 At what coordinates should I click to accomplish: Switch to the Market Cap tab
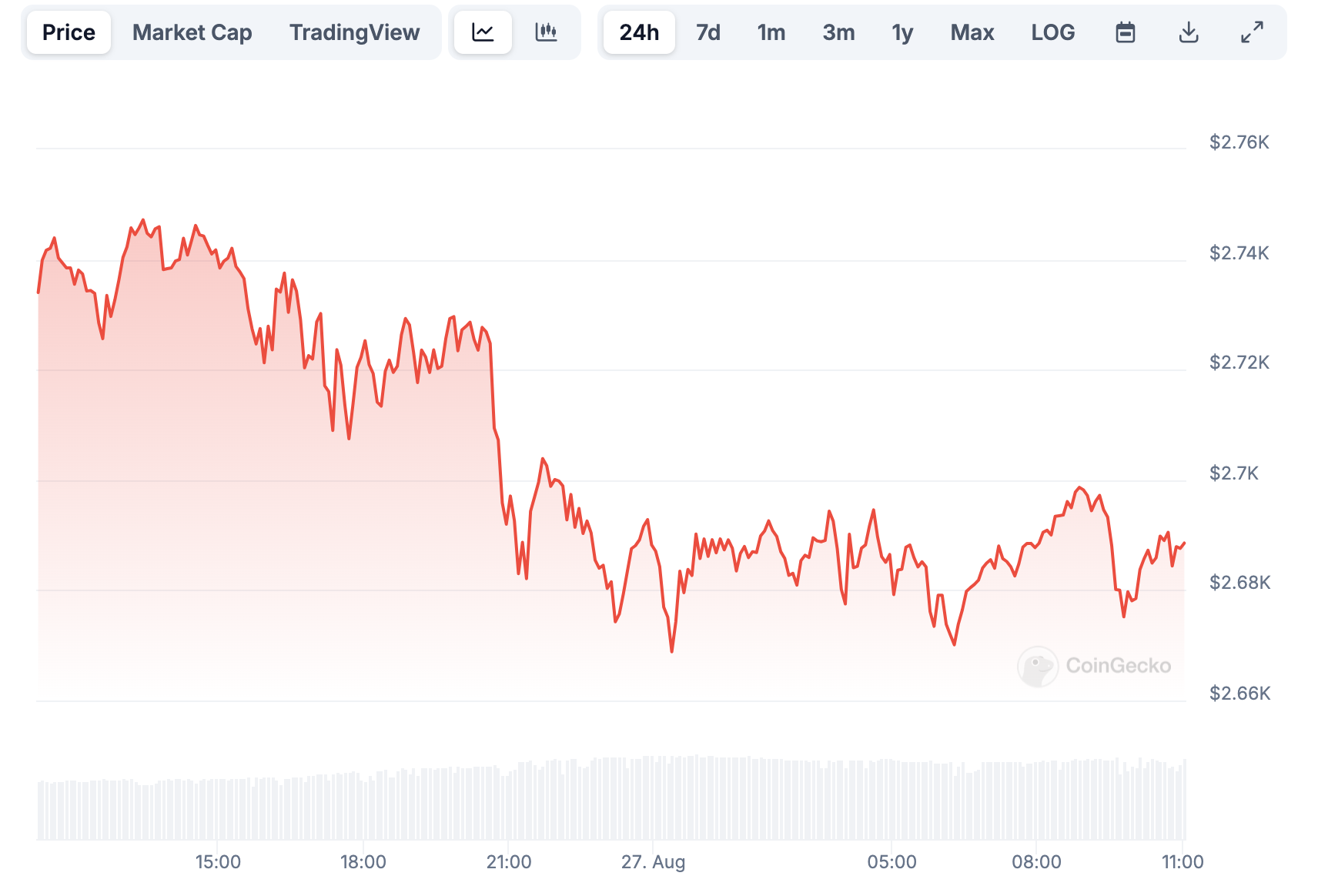[x=192, y=32]
